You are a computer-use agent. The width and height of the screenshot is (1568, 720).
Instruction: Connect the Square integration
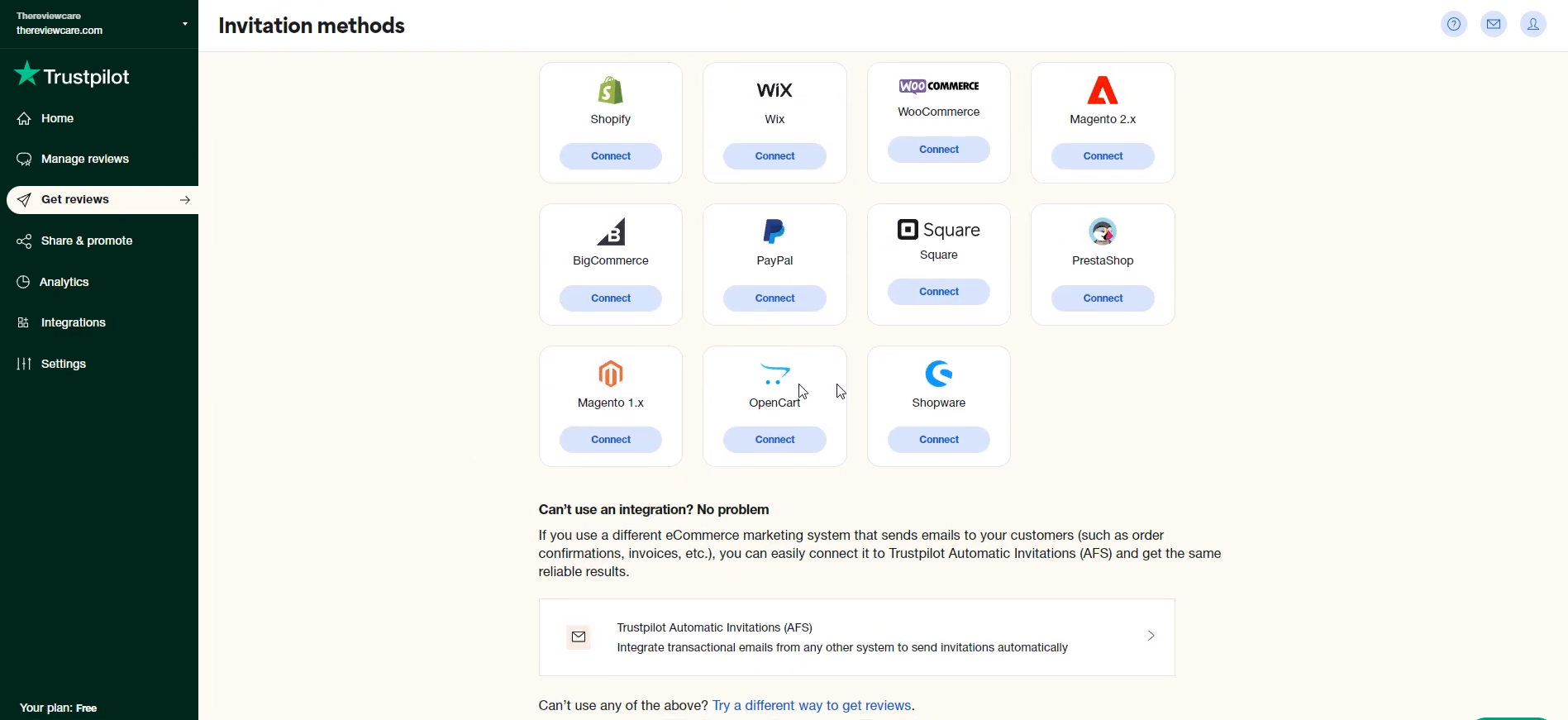click(939, 292)
